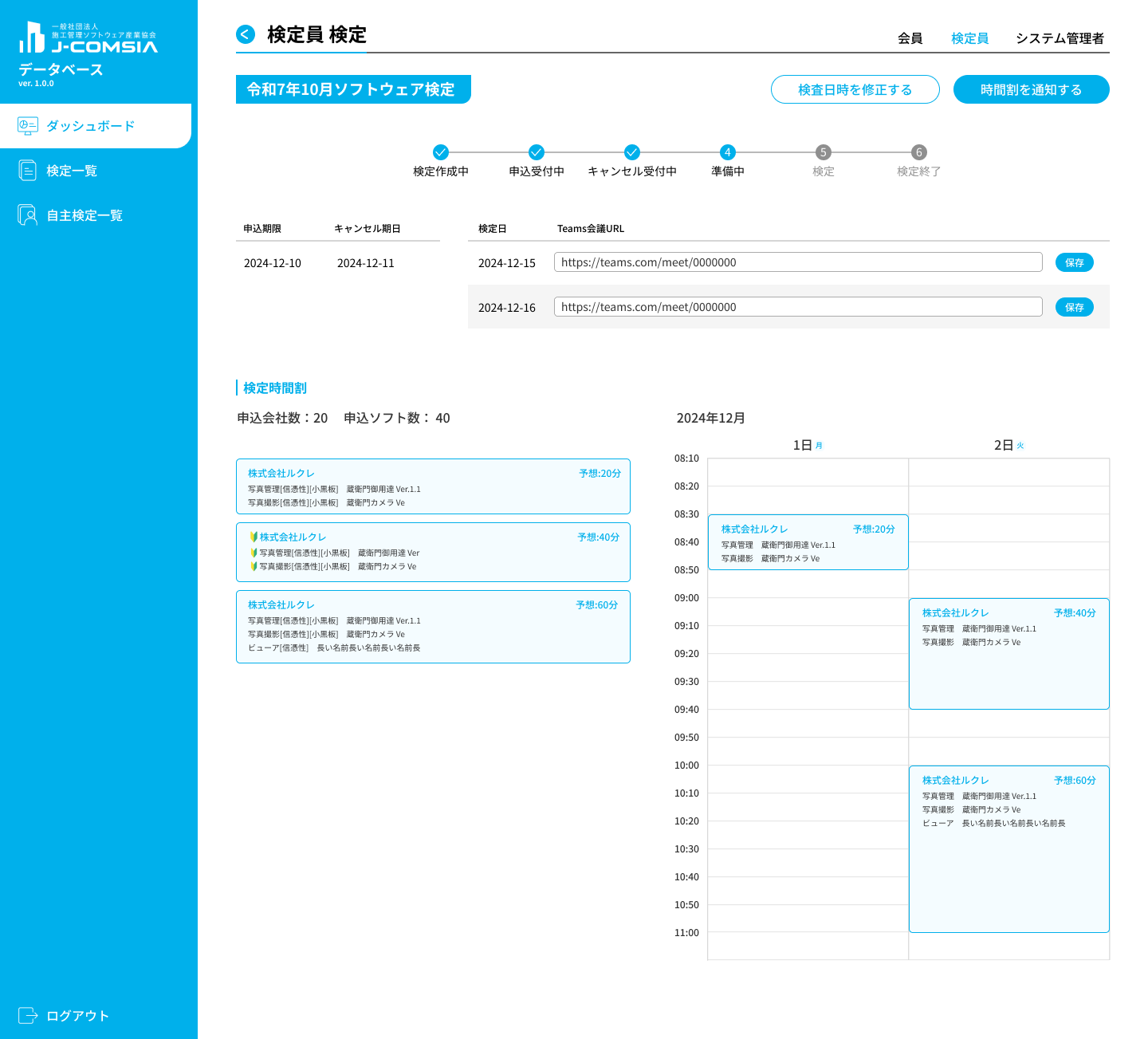1148x1039 pixels.
Task: Switch to the 会員 tab
Action: tap(910, 38)
